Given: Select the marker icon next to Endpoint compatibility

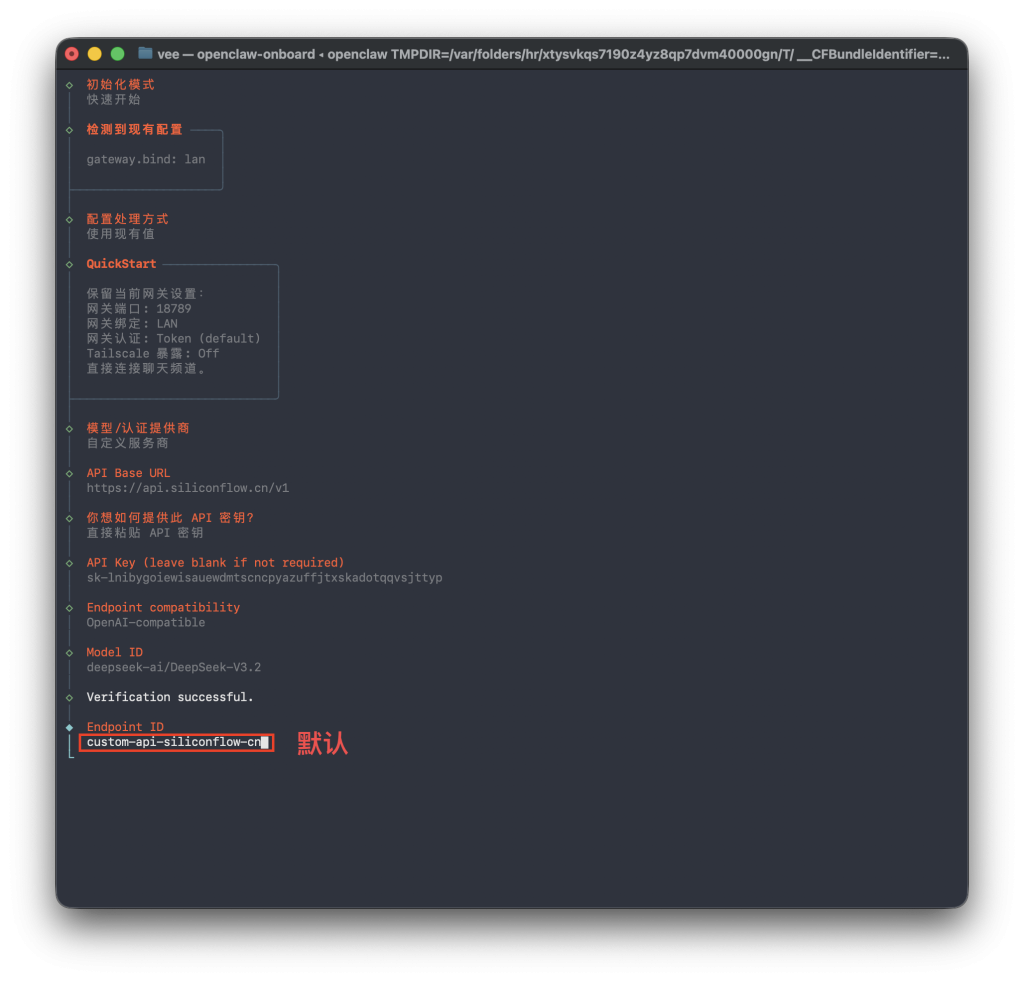Looking at the screenshot, I should point(68,607).
